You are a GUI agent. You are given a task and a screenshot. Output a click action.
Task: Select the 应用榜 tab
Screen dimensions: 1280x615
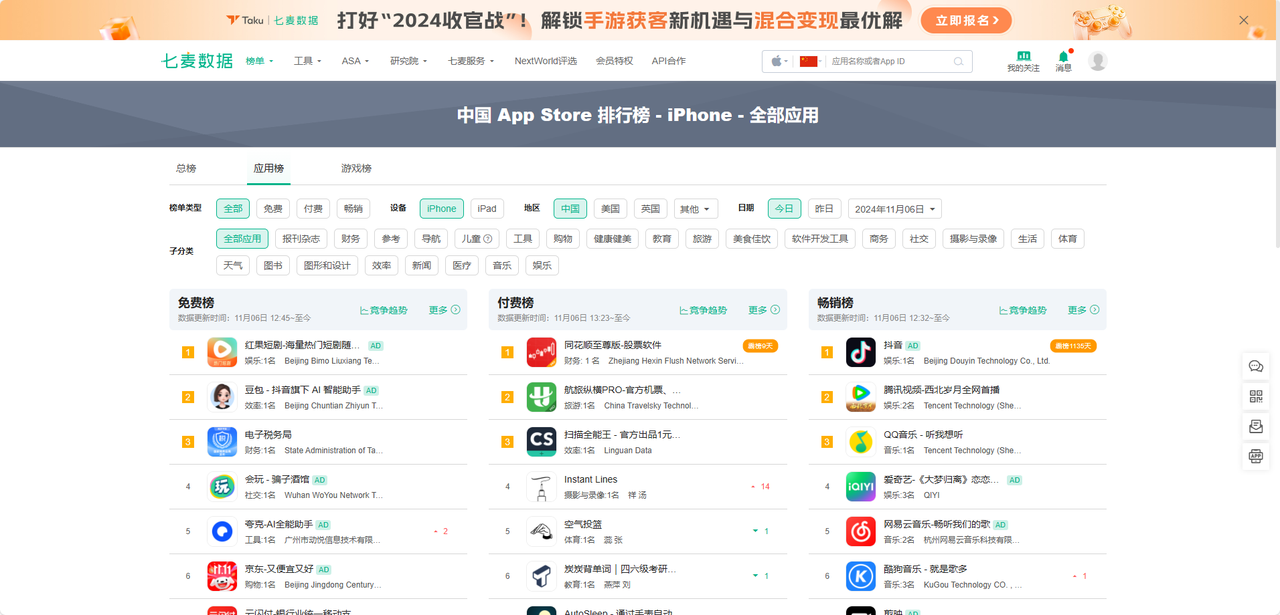[x=269, y=169]
